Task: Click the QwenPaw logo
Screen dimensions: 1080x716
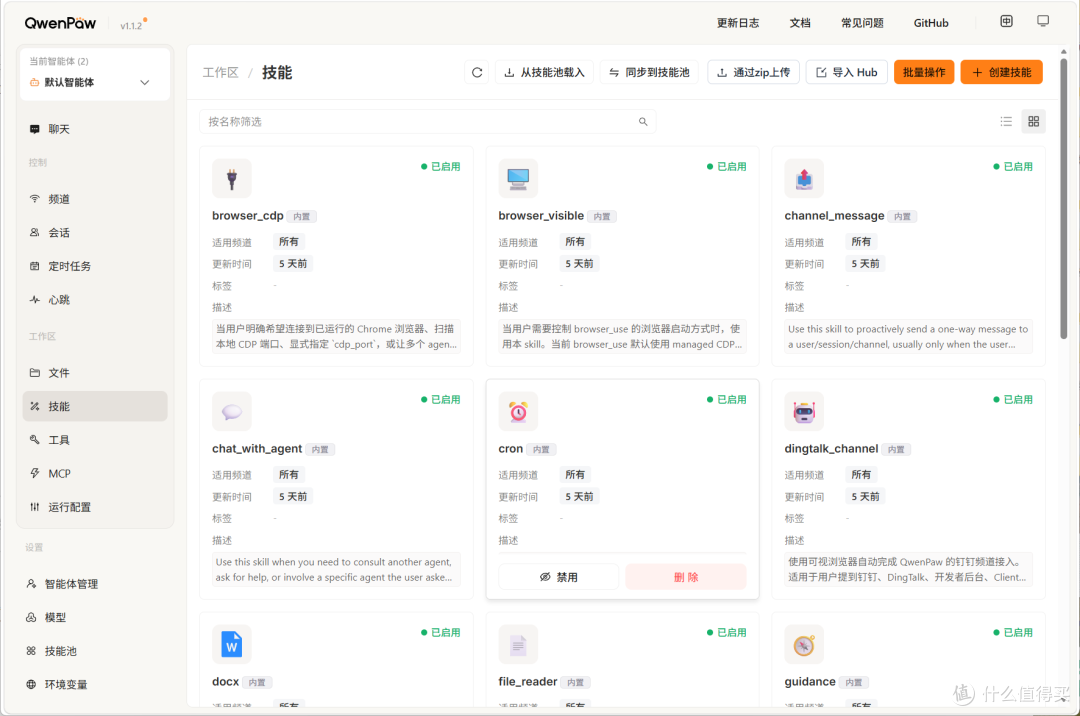Action: pyautogui.click(x=60, y=23)
